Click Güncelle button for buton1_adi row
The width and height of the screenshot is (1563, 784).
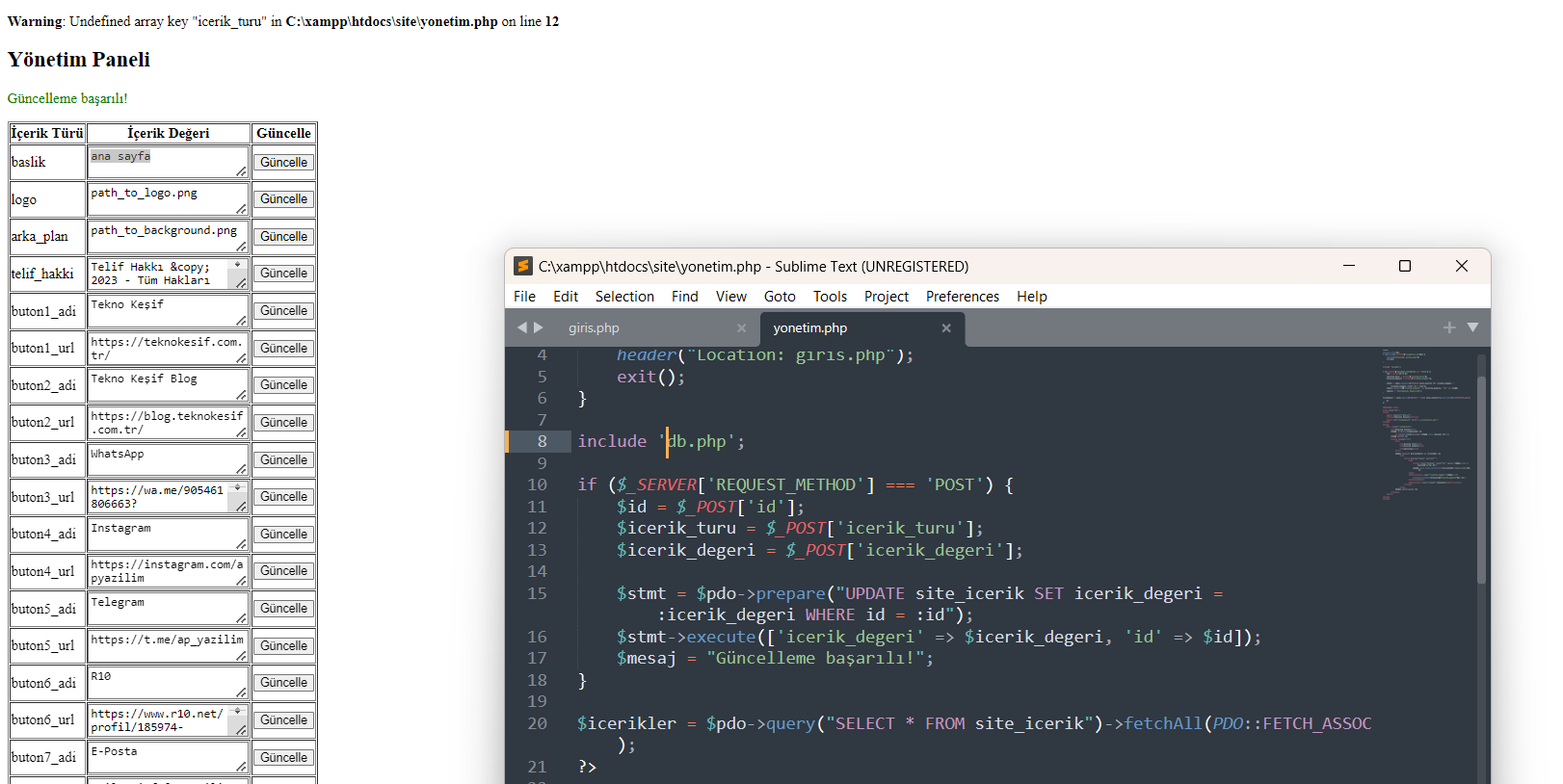coord(283,311)
